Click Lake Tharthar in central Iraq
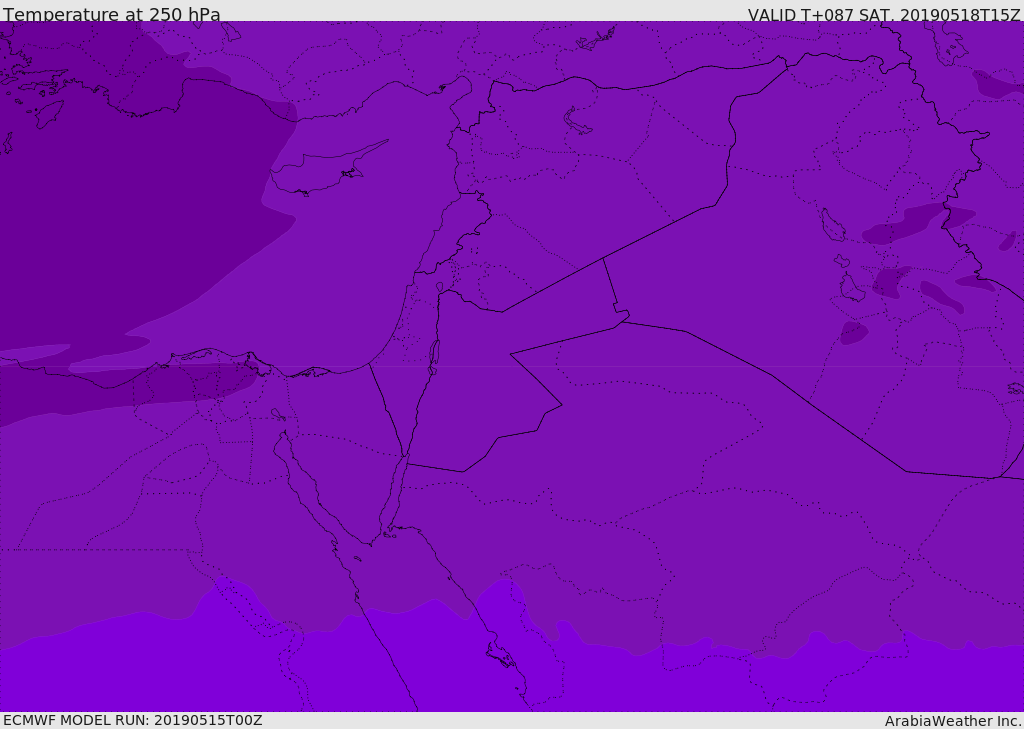1024x729 pixels. coord(831,227)
